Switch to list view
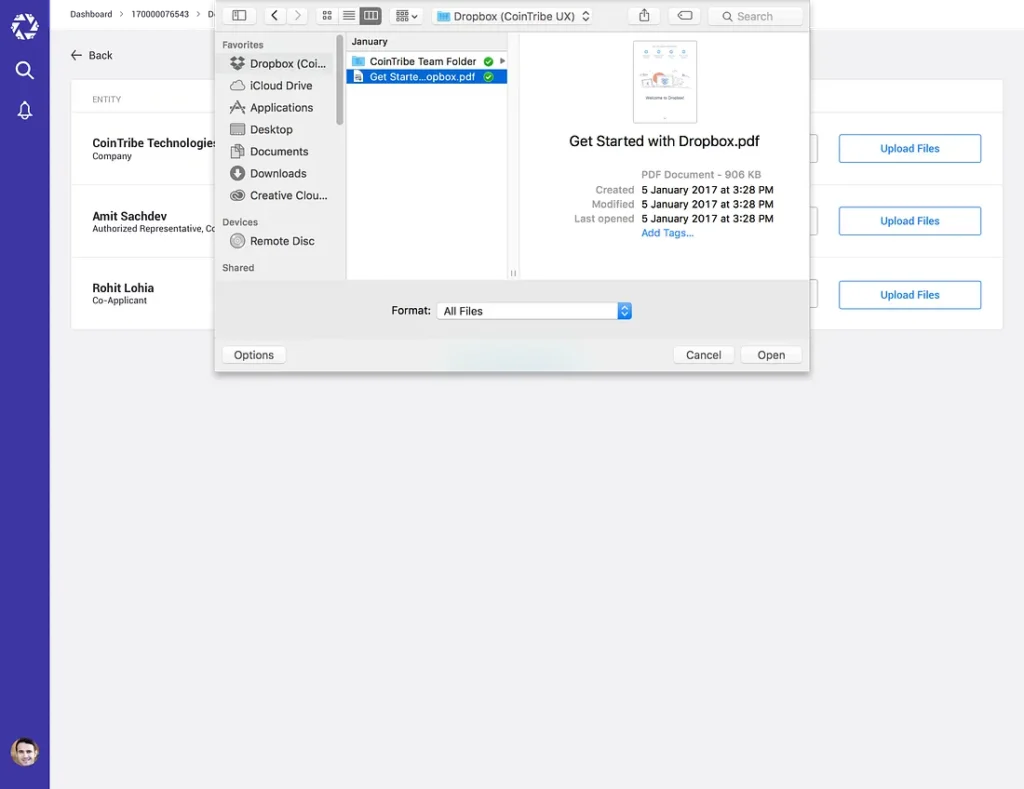This screenshot has width=1024, height=789. [x=349, y=16]
